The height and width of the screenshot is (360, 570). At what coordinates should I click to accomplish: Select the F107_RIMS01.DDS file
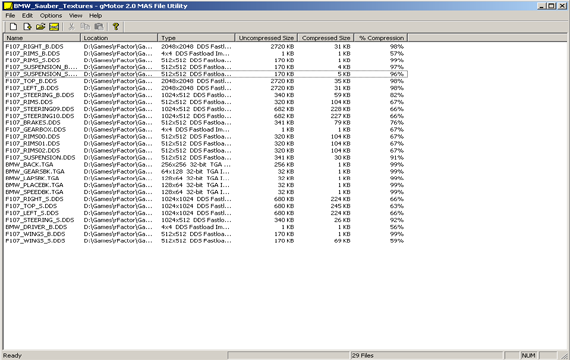33,143
